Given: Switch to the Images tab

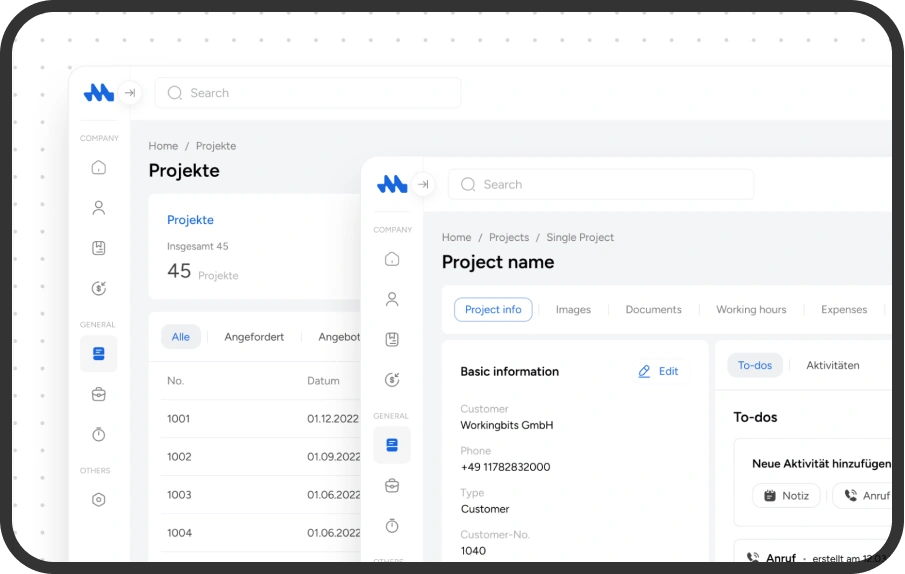Looking at the screenshot, I should click(x=573, y=310).
